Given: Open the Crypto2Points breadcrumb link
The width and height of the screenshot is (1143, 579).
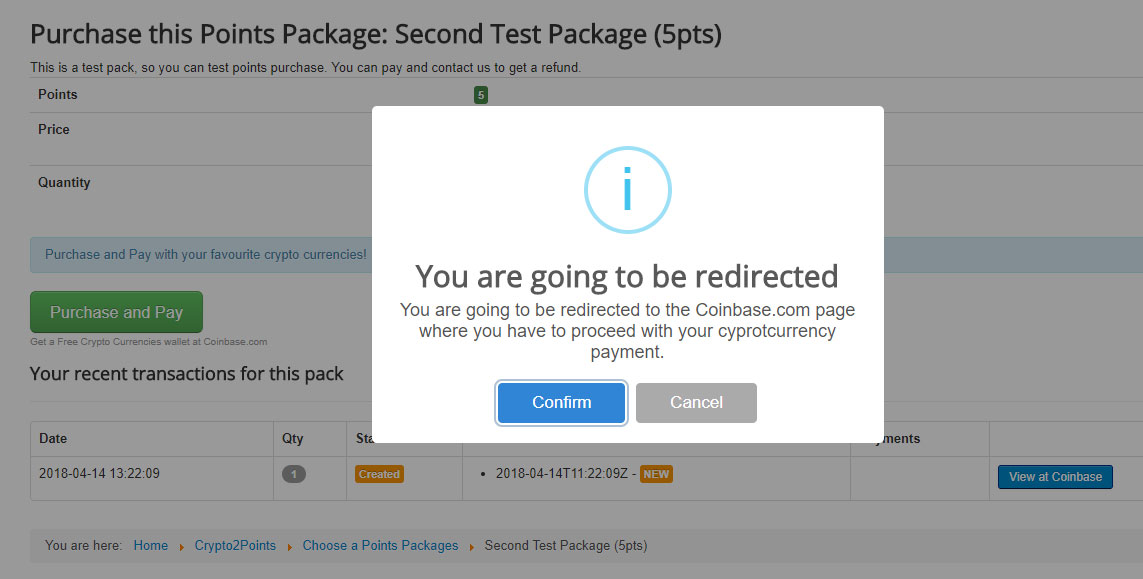Looking at the screenshot, I should click(x=235, y=545).
